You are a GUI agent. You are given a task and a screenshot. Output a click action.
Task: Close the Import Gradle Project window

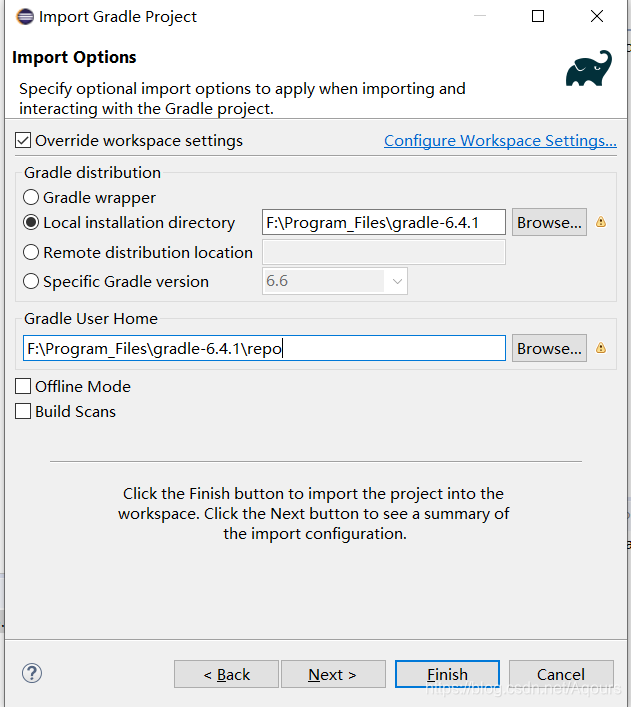point(597,16)
